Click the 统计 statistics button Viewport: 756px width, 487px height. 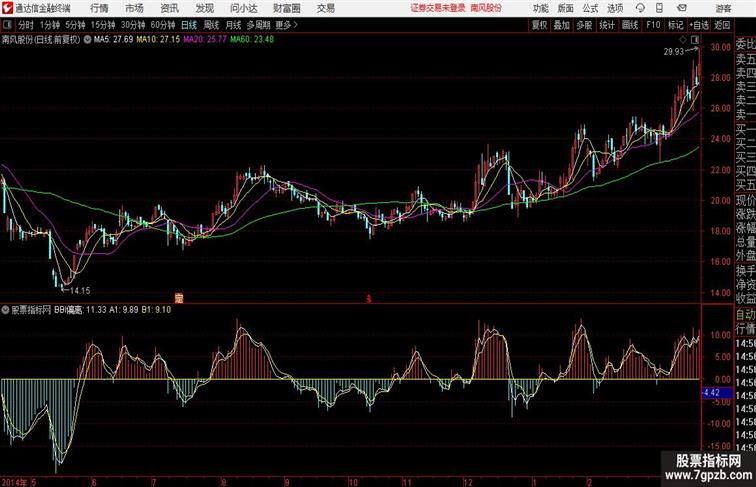click(x=607, y=25)
